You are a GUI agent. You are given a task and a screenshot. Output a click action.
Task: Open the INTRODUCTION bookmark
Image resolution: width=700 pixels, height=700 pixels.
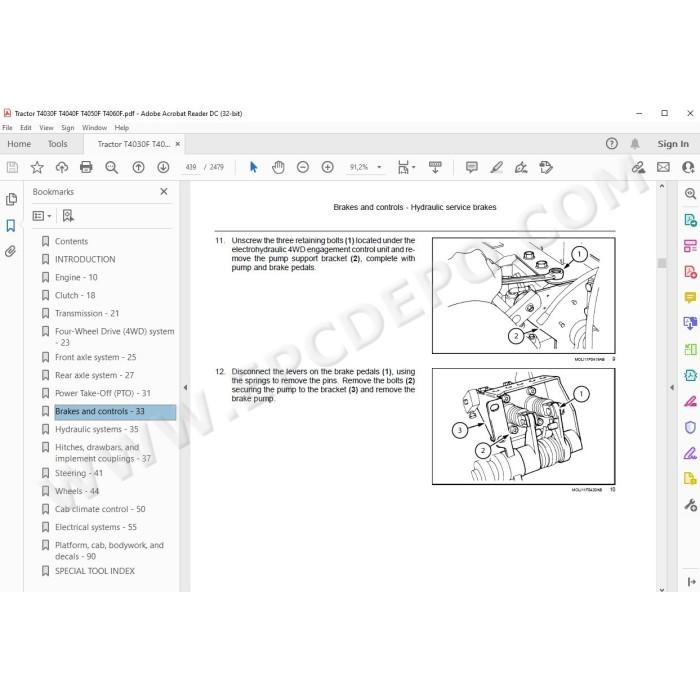pos(85,259)
